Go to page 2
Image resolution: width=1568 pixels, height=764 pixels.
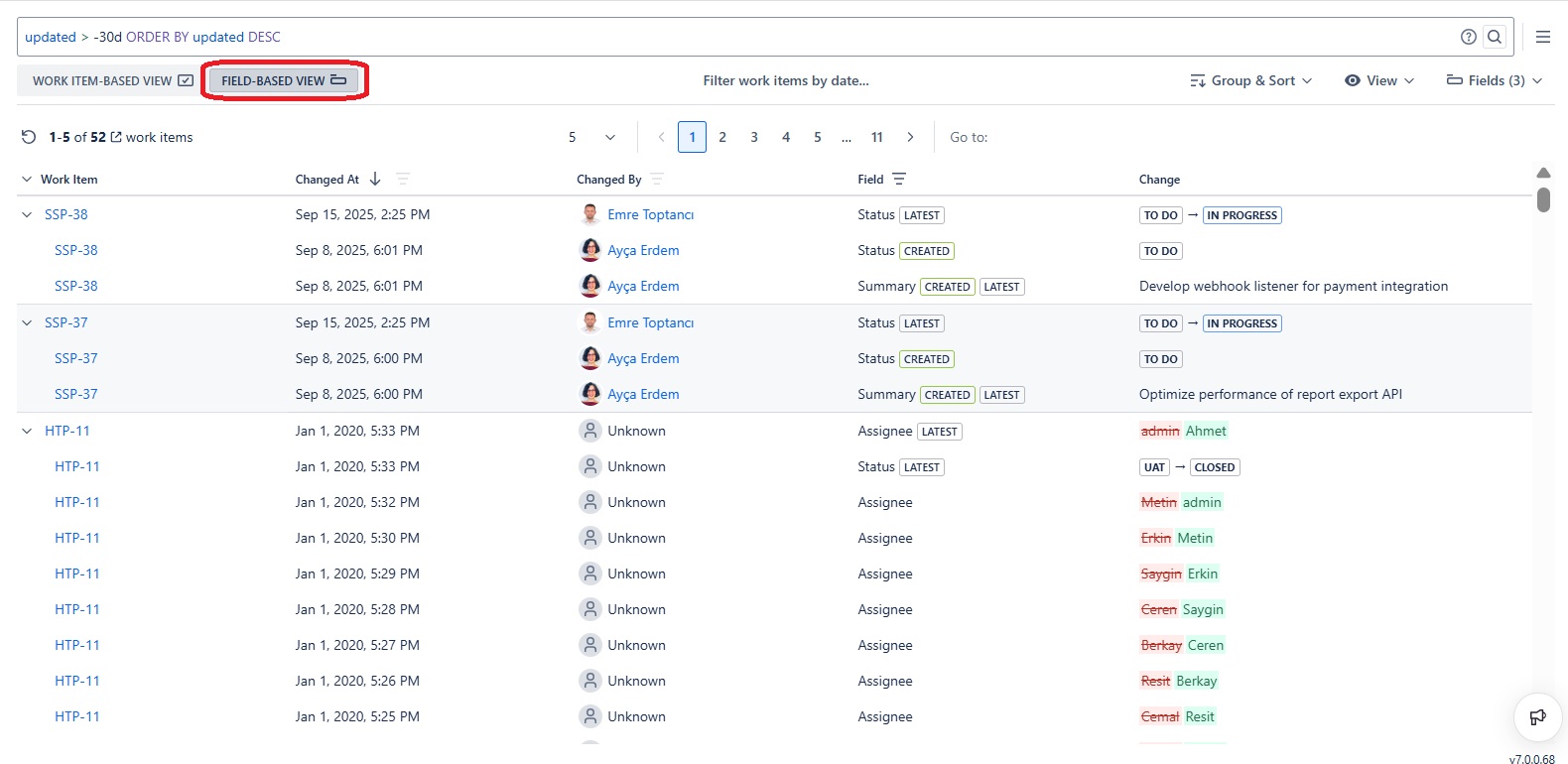(722, 137)
